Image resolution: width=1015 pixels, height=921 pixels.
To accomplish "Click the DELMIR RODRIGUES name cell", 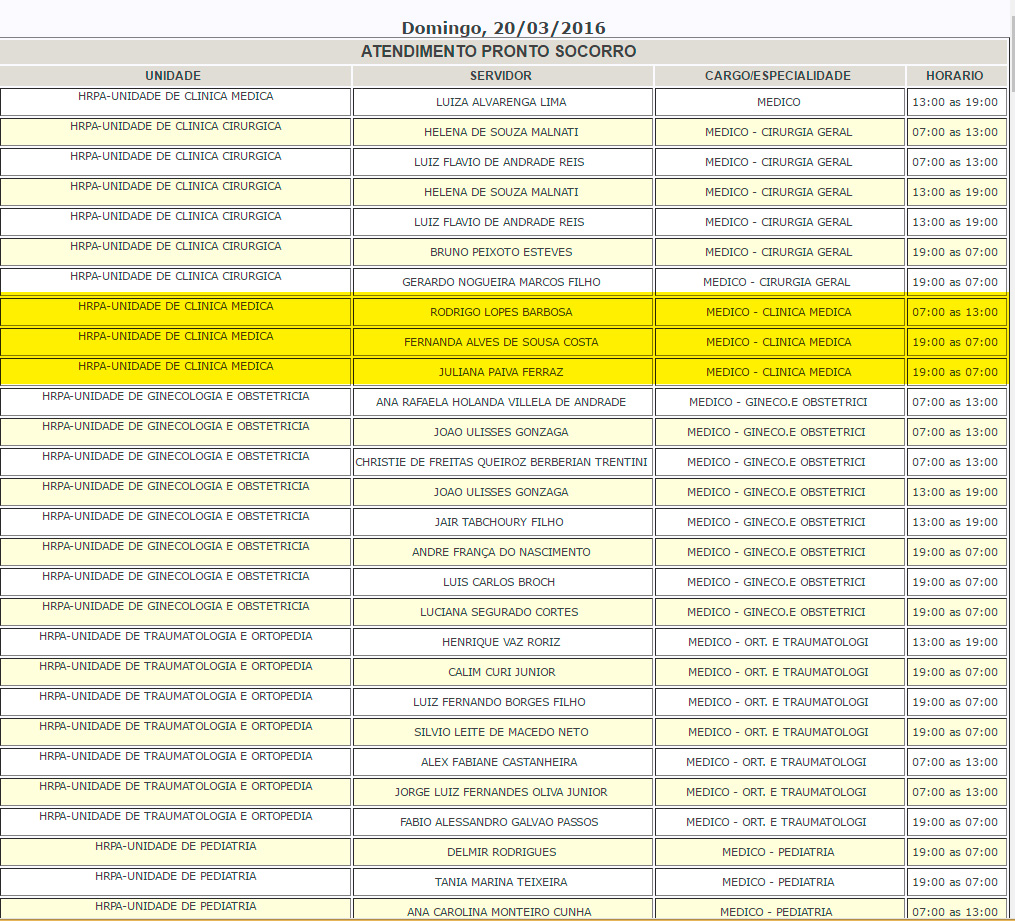I will (x=501, y=852).
